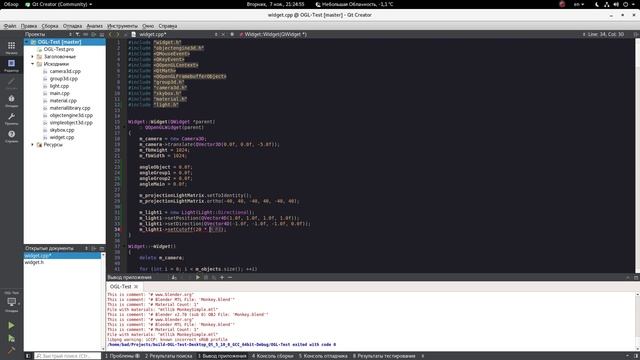
Task: Select skybox.cpp in the project tree
Action: pyautogui.click(x=62, y=130)
